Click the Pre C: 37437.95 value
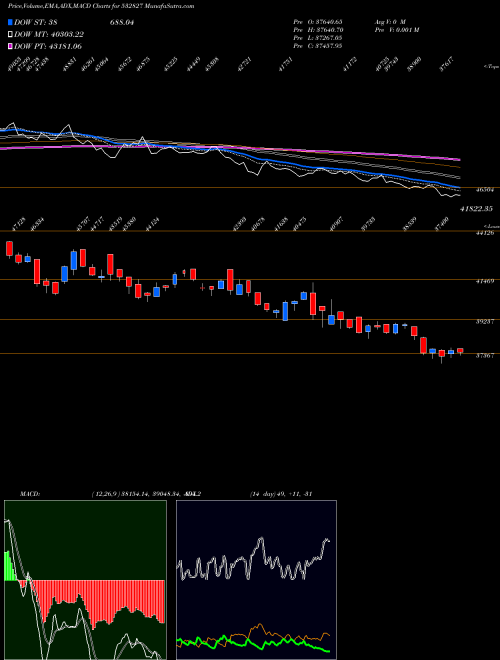The height and width of the screenshot is (660, 500). pyautogui.click(x=318, y=45)
